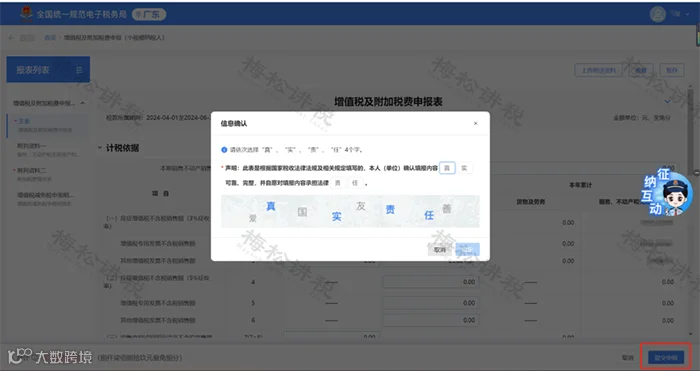Select the 任 input box in declaration

(x=355, y=183)
